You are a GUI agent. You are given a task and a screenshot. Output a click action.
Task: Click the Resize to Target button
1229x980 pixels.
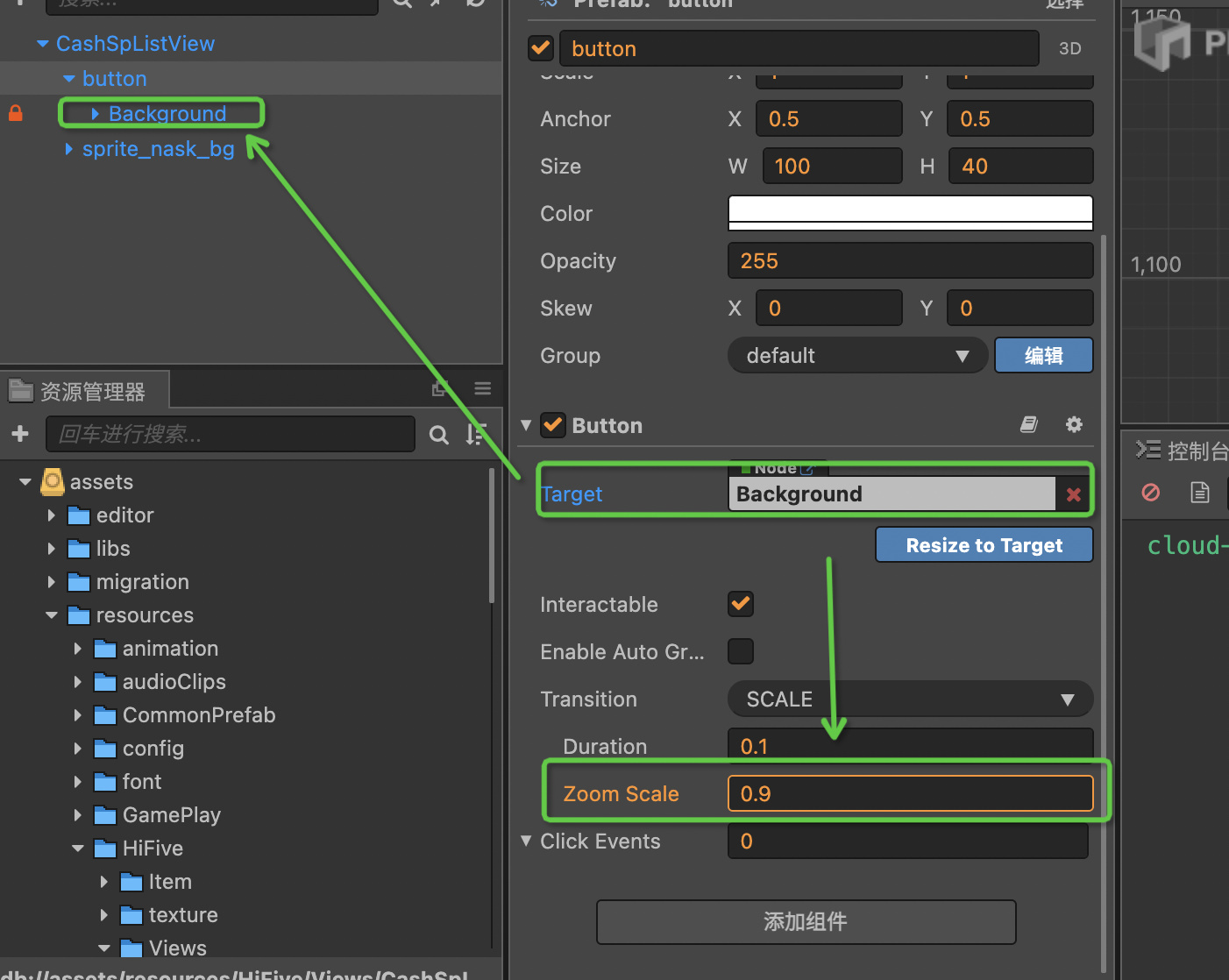click(984, 545)
